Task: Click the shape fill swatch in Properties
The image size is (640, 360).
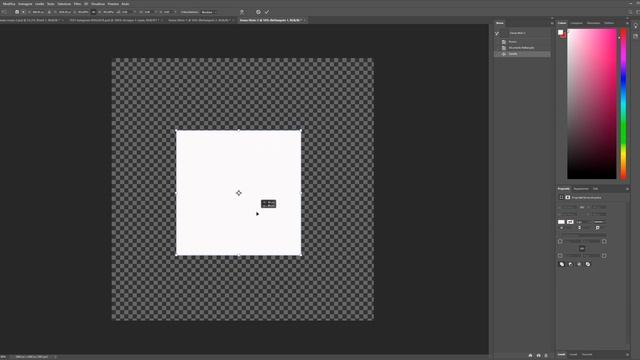Action: tap(562, 222)
